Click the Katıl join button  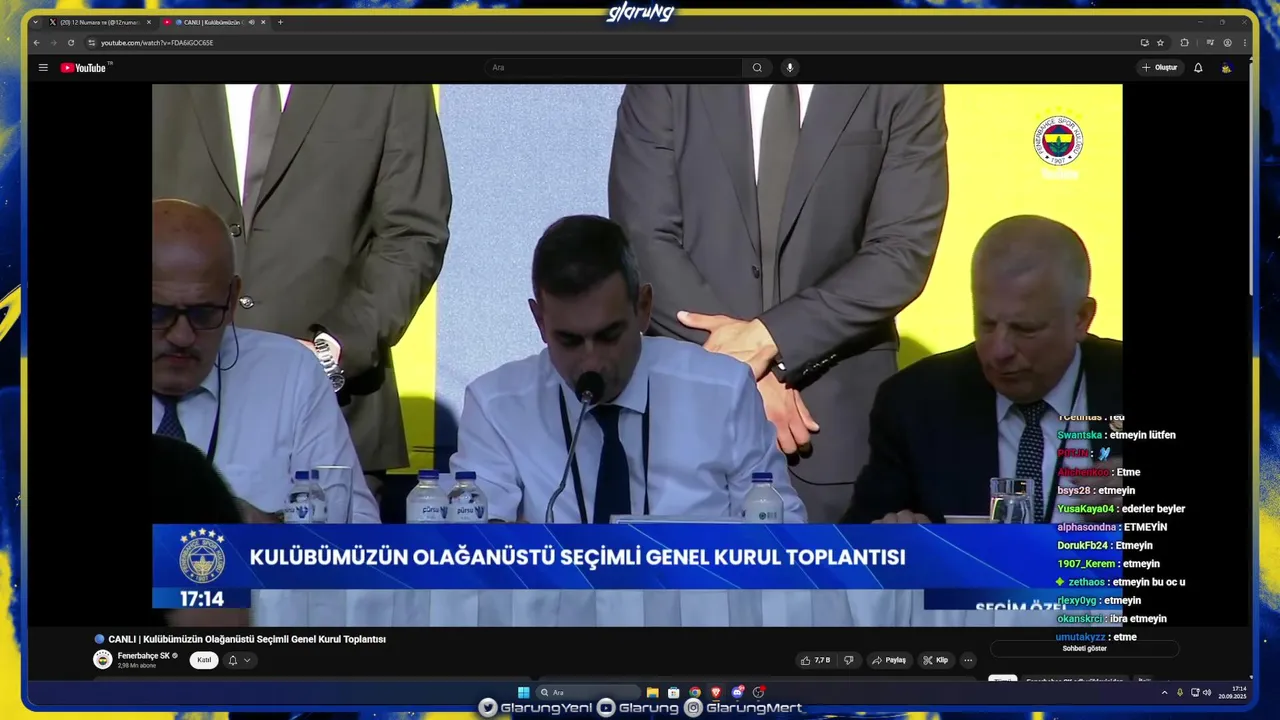(204, 660)
